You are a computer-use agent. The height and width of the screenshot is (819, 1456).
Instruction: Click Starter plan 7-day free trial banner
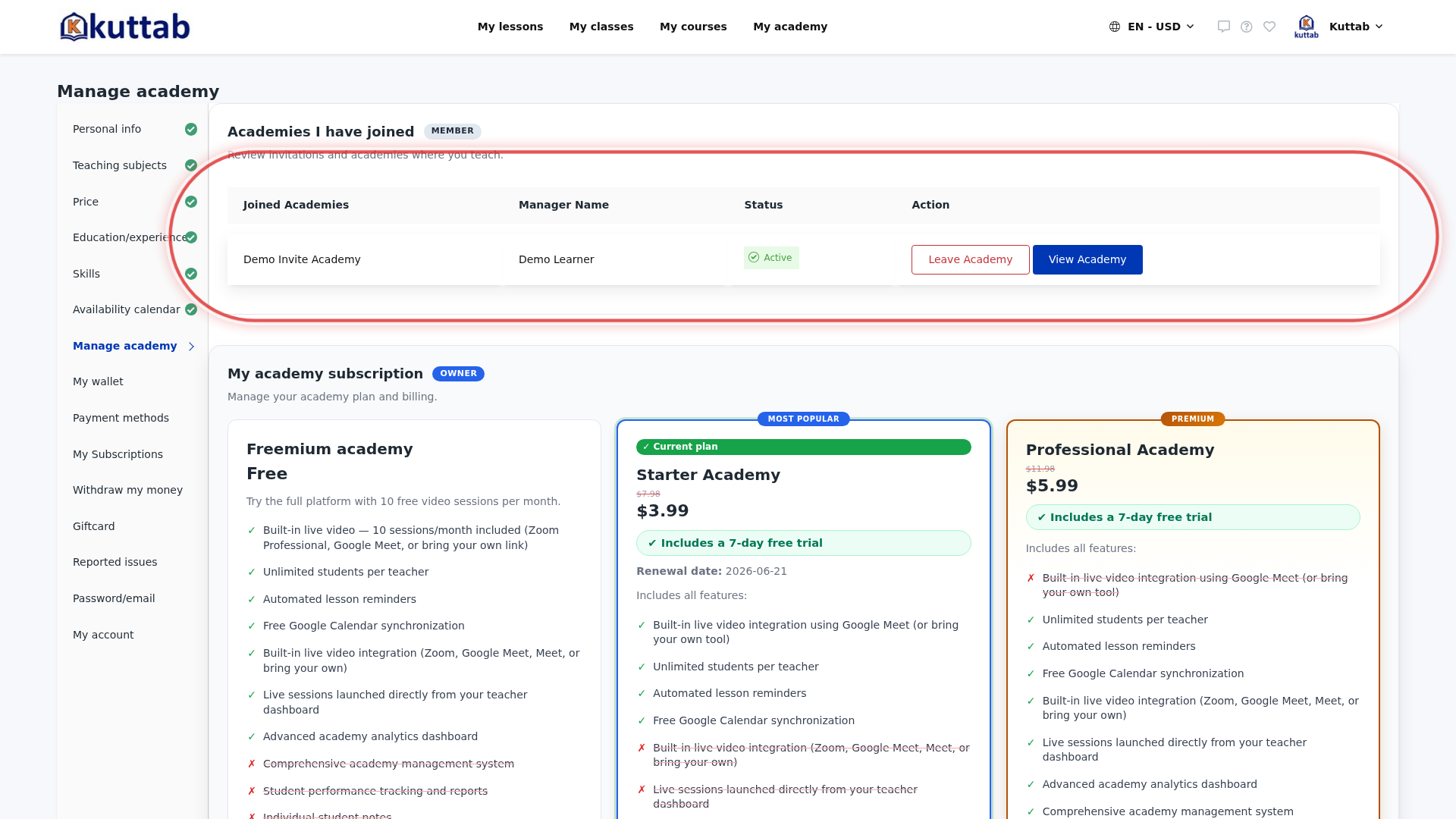[x=804, y=543]
